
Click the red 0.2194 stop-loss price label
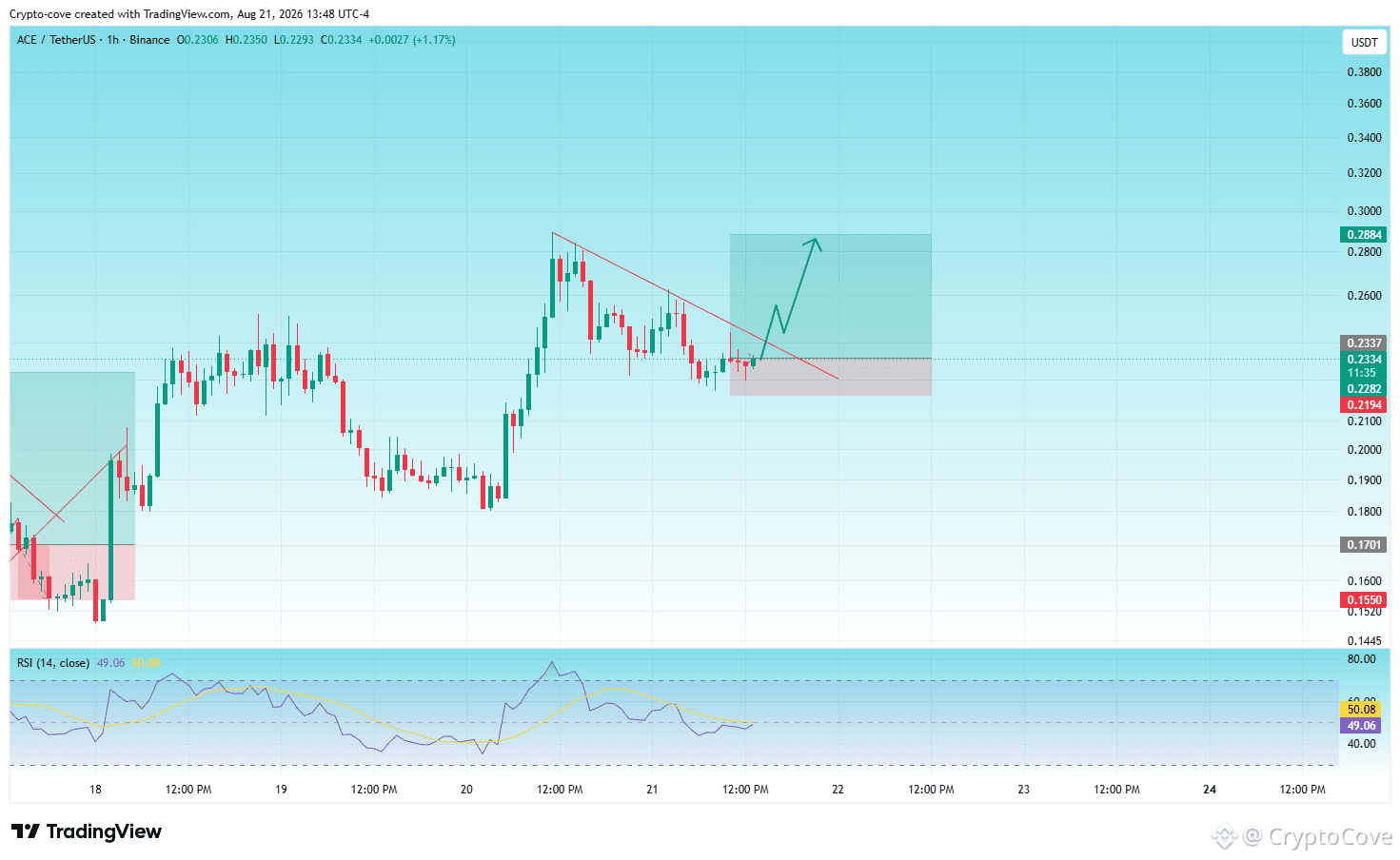1364,405
